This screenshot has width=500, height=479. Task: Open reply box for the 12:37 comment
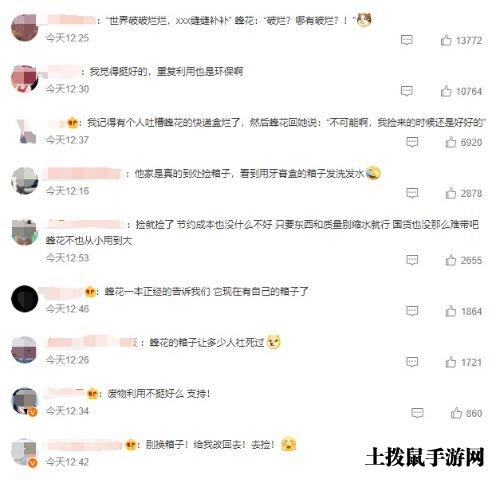[412, 142]
